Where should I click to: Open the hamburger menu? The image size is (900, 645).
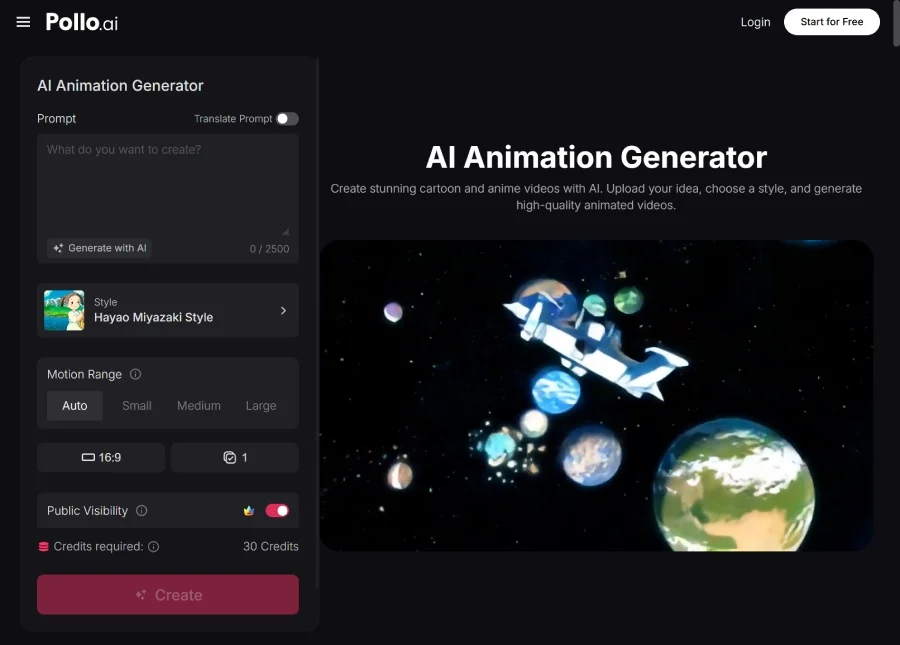(23, 22)
